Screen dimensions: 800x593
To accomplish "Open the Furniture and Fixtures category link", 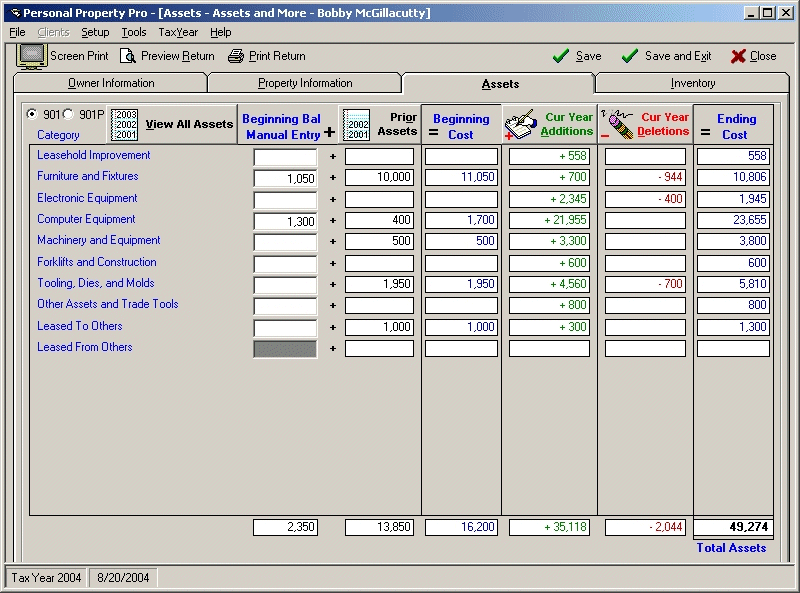I will click(88, 176).
